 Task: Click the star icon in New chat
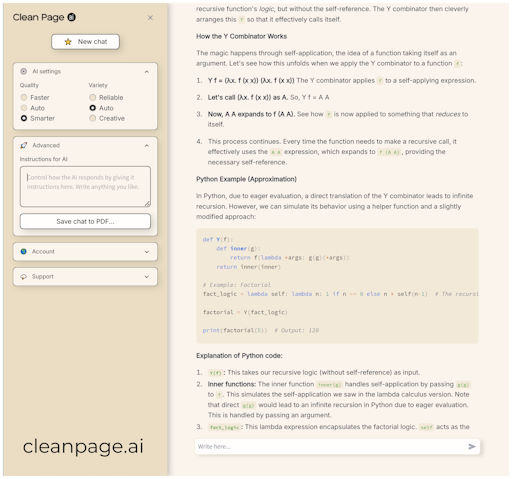(x=68, y=42)
